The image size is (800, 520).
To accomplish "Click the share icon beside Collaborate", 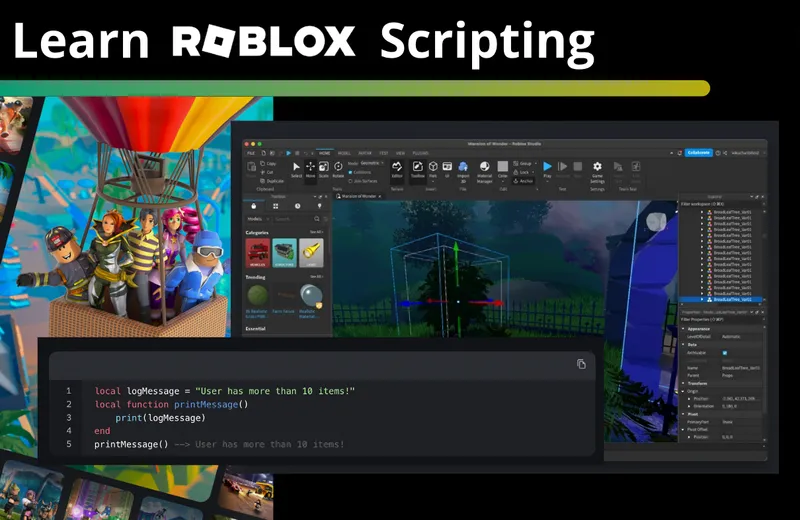I will (x=725, y=153).
